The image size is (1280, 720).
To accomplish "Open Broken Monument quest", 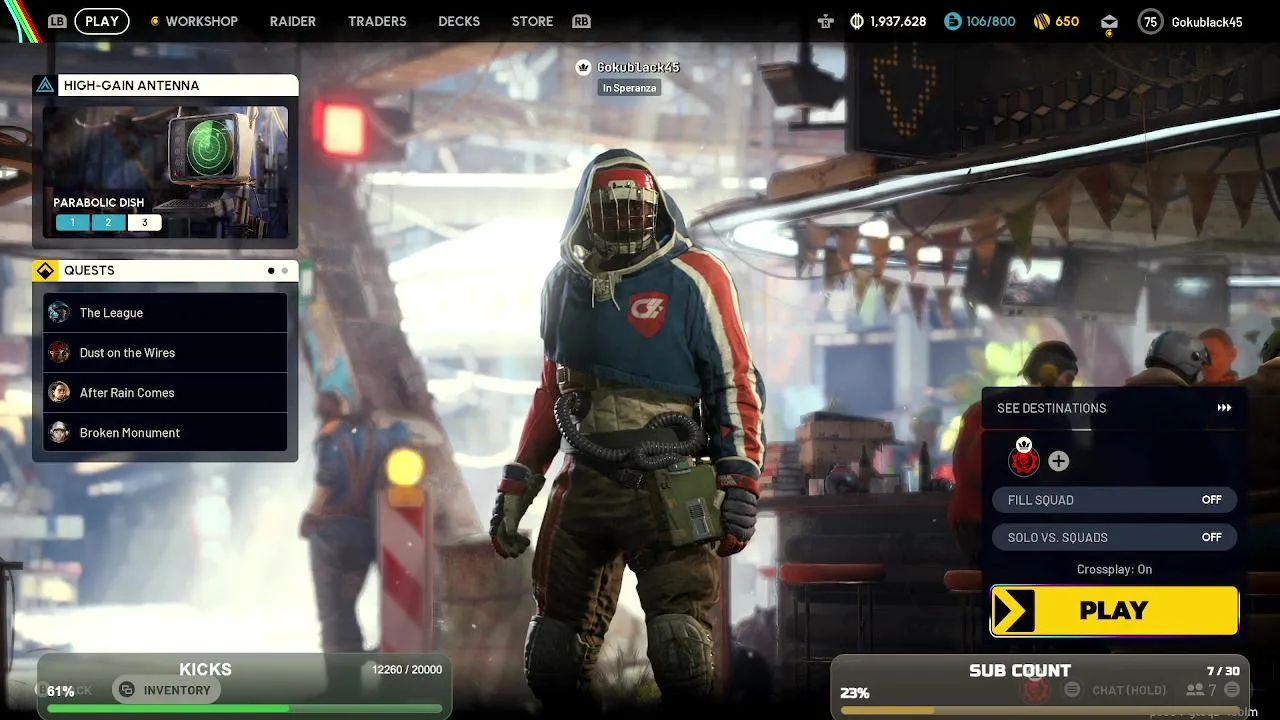I will click(x=165, y=433).
